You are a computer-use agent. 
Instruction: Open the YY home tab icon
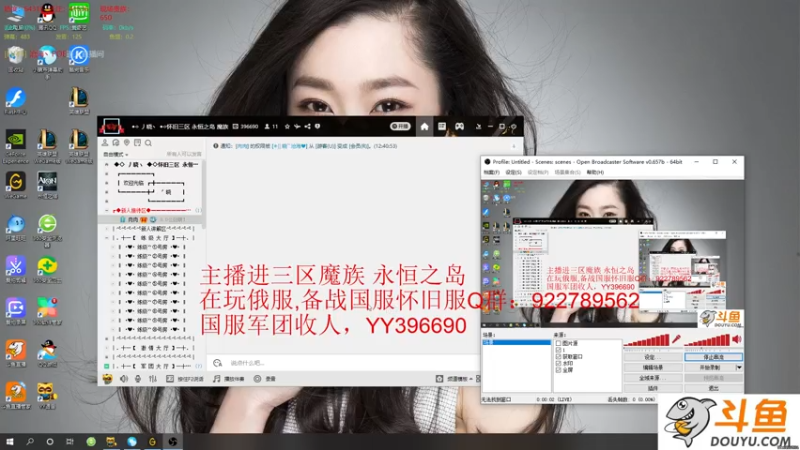(424, 127)
